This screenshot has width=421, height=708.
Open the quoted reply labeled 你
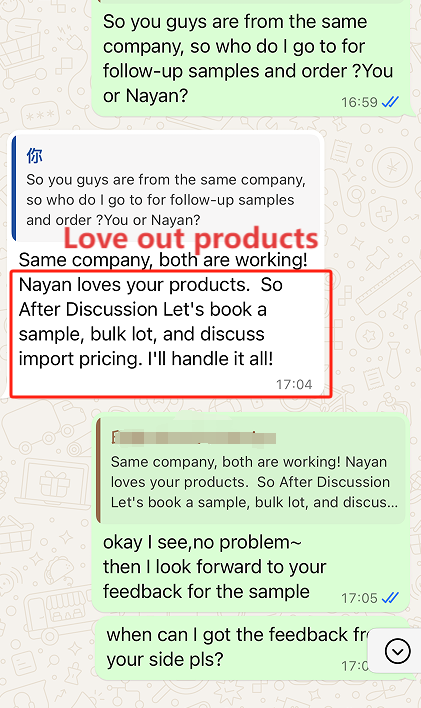[x=166, y=187]
